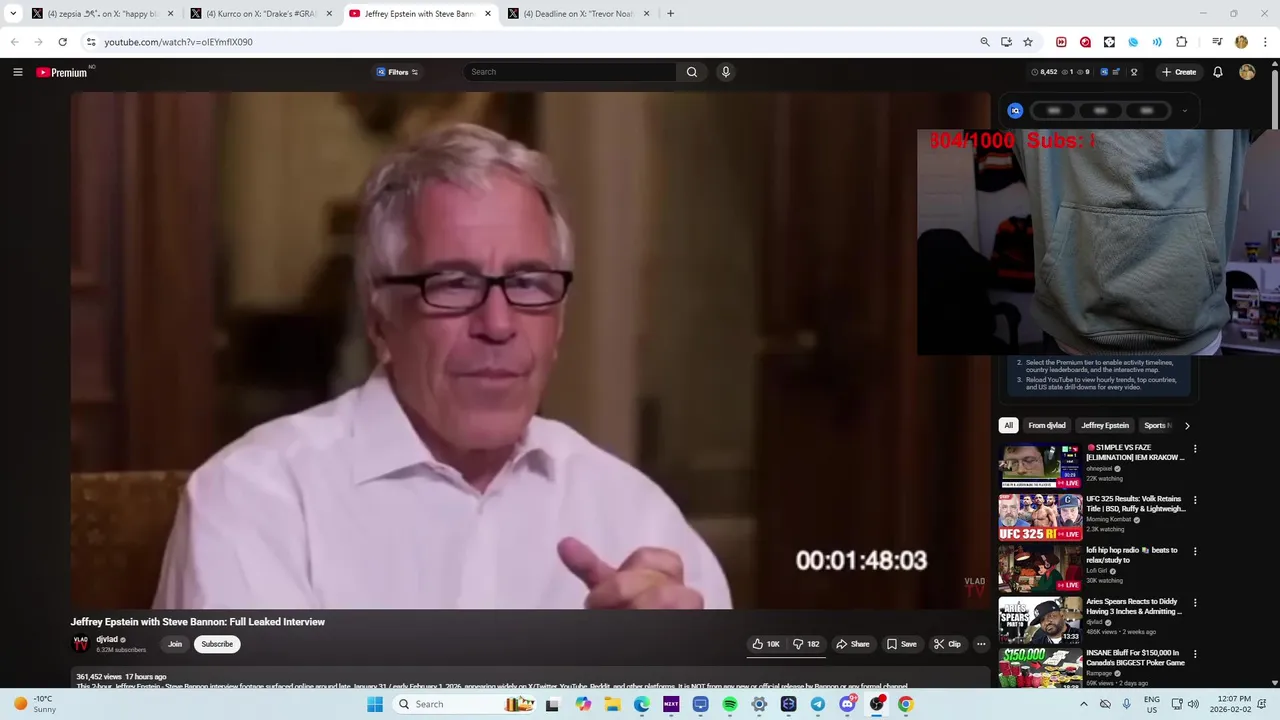Join the djvlad channel membership
The image size is (1280, 720).
pyautogui.click(x=175, y=644)
